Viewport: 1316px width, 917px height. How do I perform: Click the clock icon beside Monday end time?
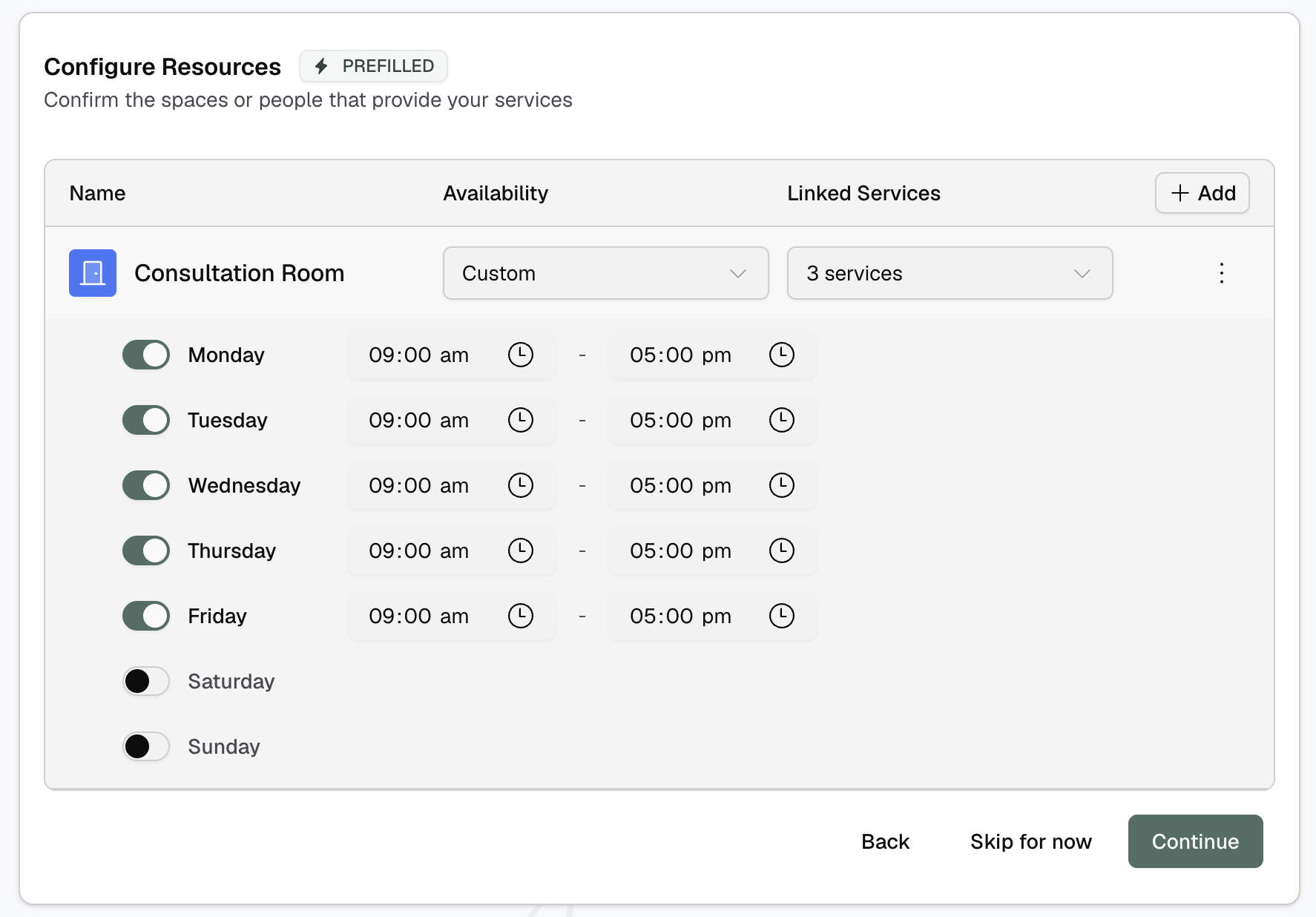click(782, 355)
